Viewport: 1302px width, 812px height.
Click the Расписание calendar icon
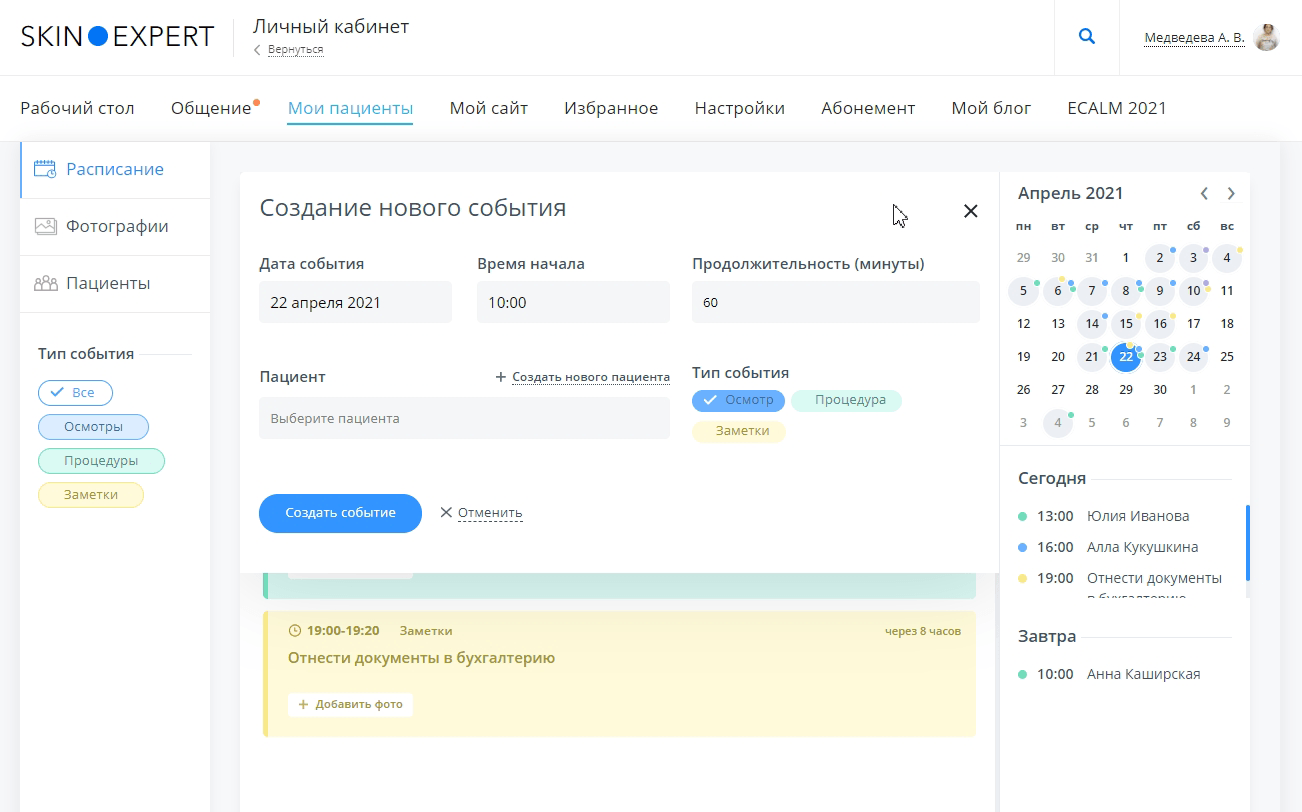click(x=45, y=169)
